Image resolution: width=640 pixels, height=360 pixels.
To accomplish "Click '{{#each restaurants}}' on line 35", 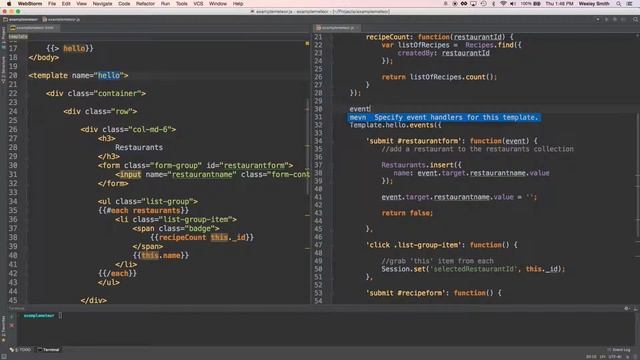I will click(143, 211).
